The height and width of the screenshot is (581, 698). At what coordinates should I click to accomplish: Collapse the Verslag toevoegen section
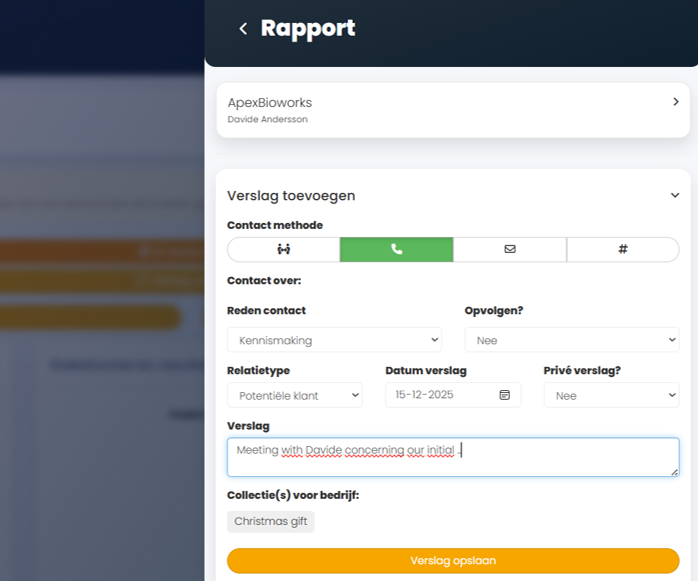coord(675,195)
